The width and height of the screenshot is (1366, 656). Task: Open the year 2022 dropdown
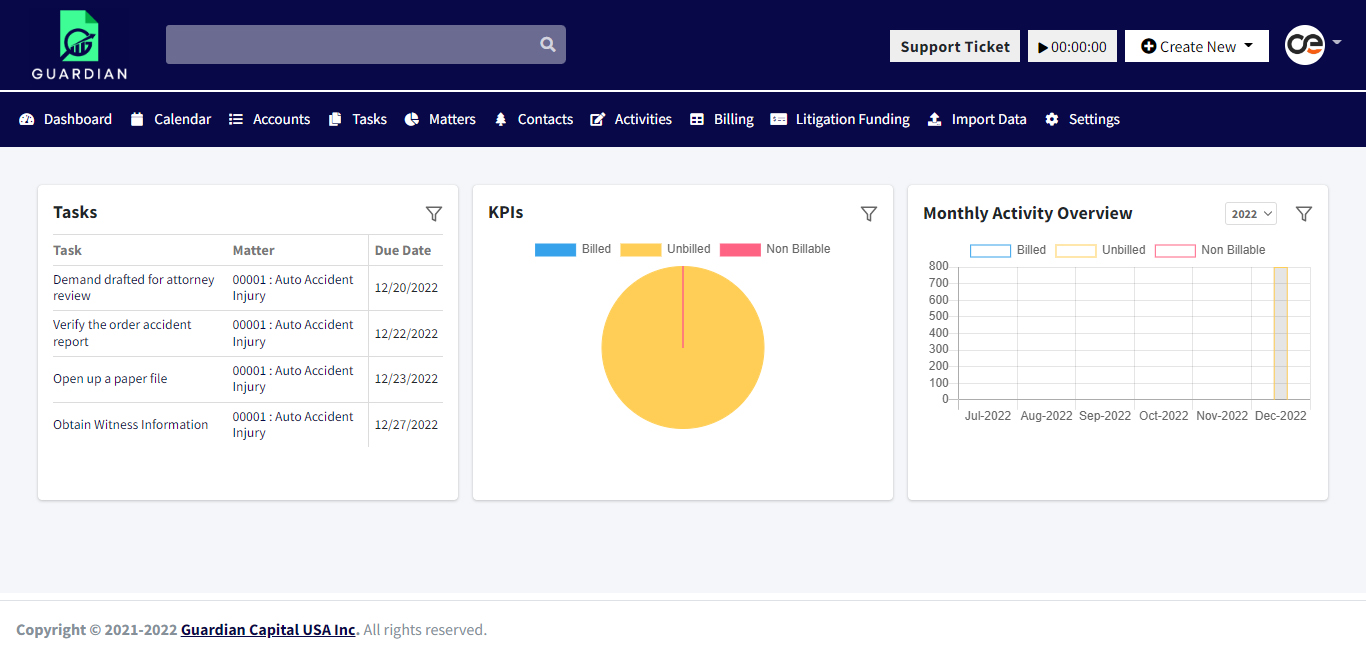[x=1250, y=213]
